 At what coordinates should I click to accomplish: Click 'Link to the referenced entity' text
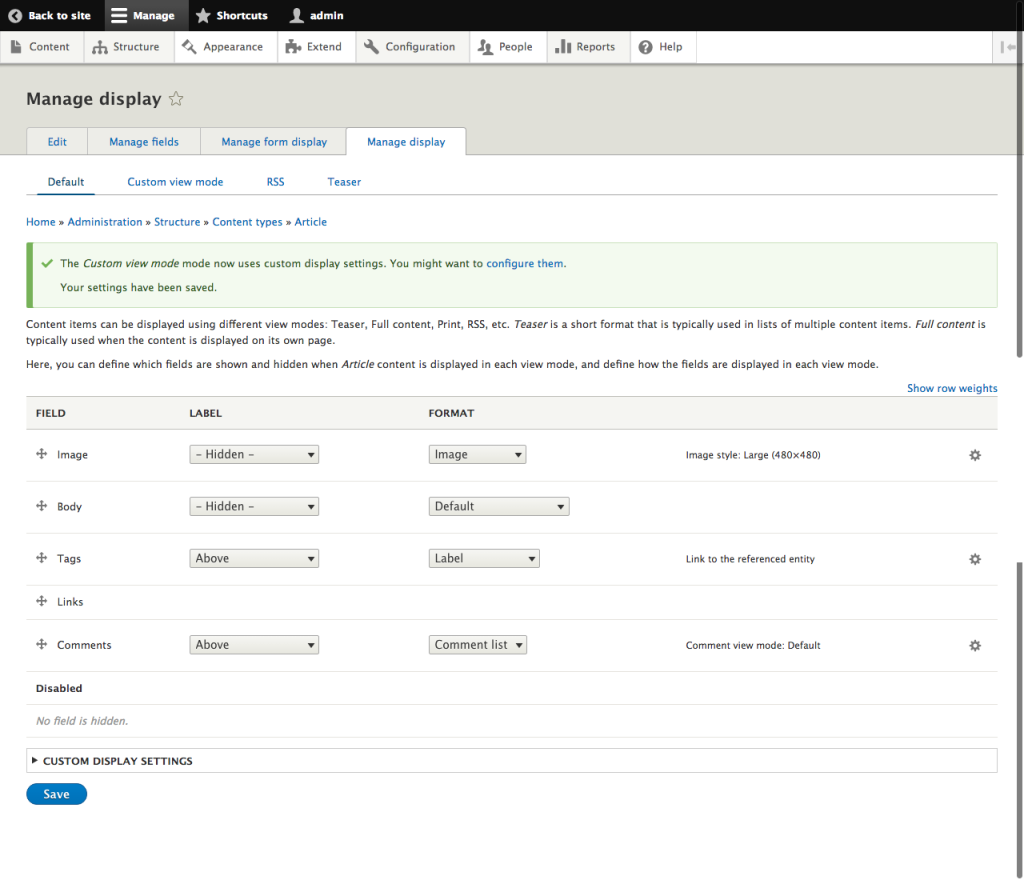[750, 559]
